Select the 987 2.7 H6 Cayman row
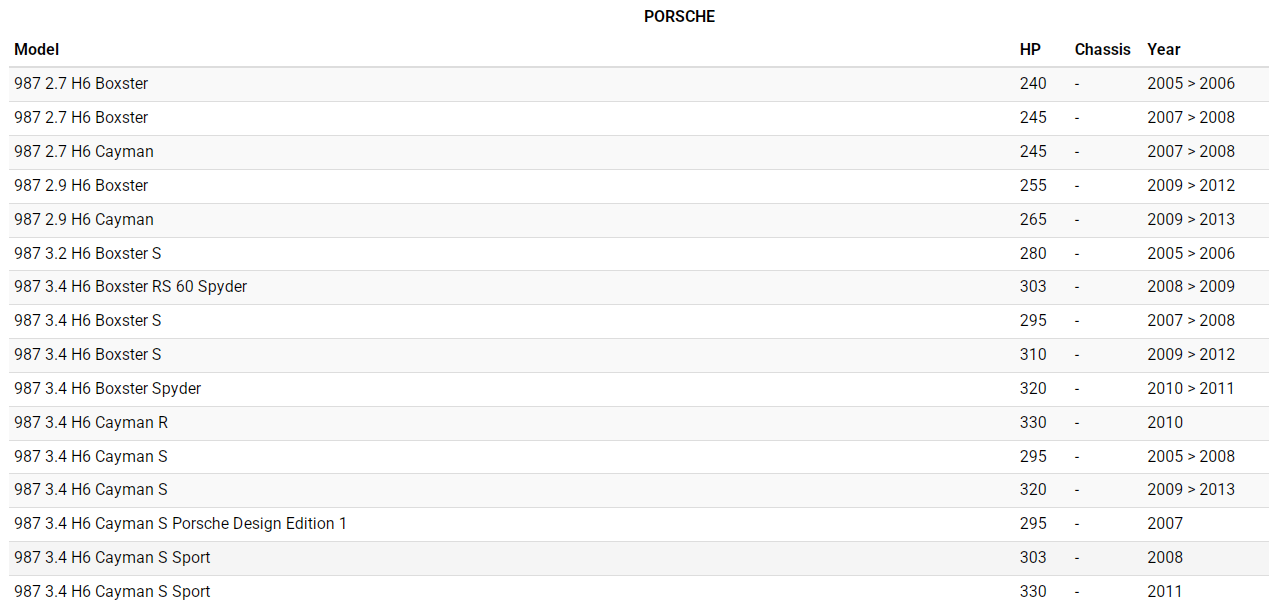1269x609 pixels. pyautogui.click(x=84, y=152)
